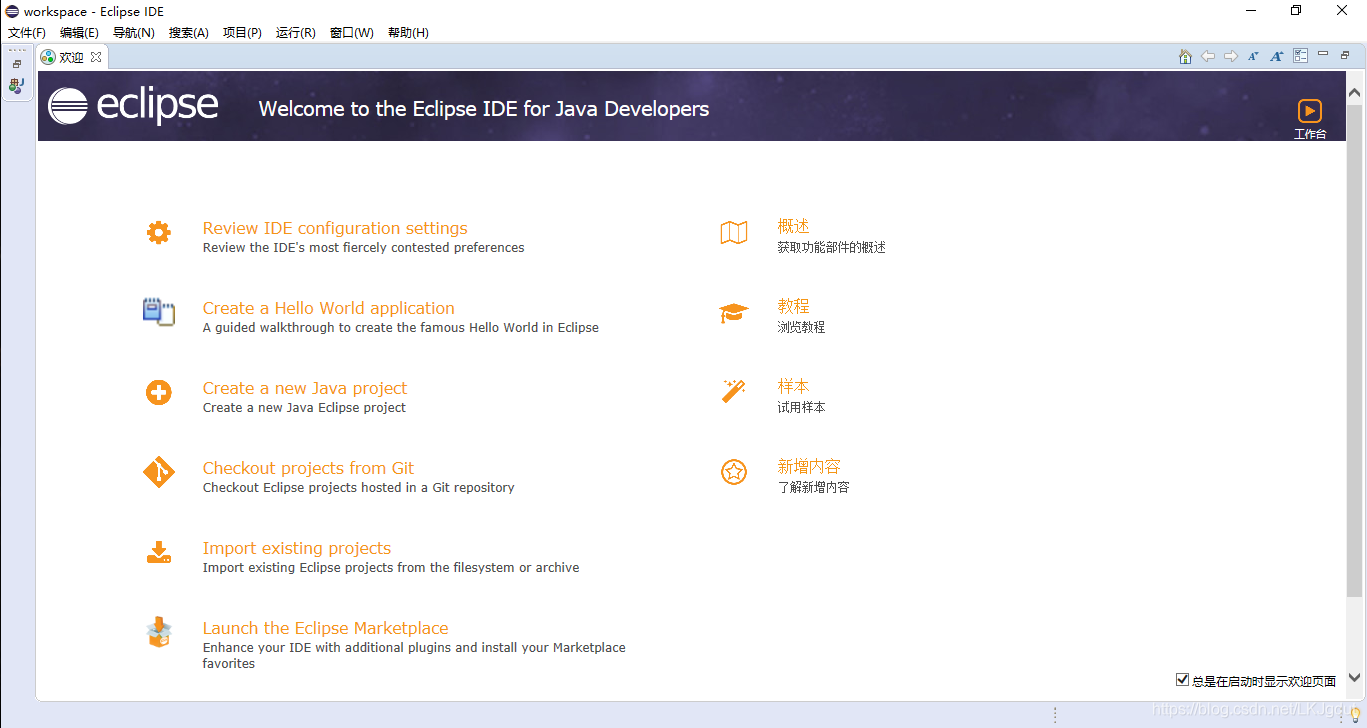Open the Review IDE configuration settings link
This screenshot has width=1367, height=728.
pos(335,228)
